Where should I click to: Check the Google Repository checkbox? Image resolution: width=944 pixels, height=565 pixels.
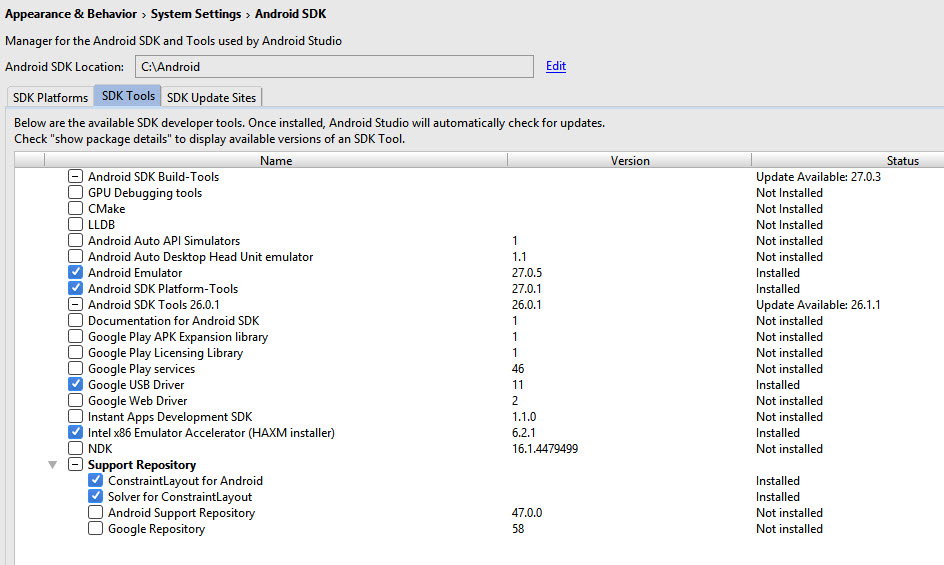[x=95, y=528]
